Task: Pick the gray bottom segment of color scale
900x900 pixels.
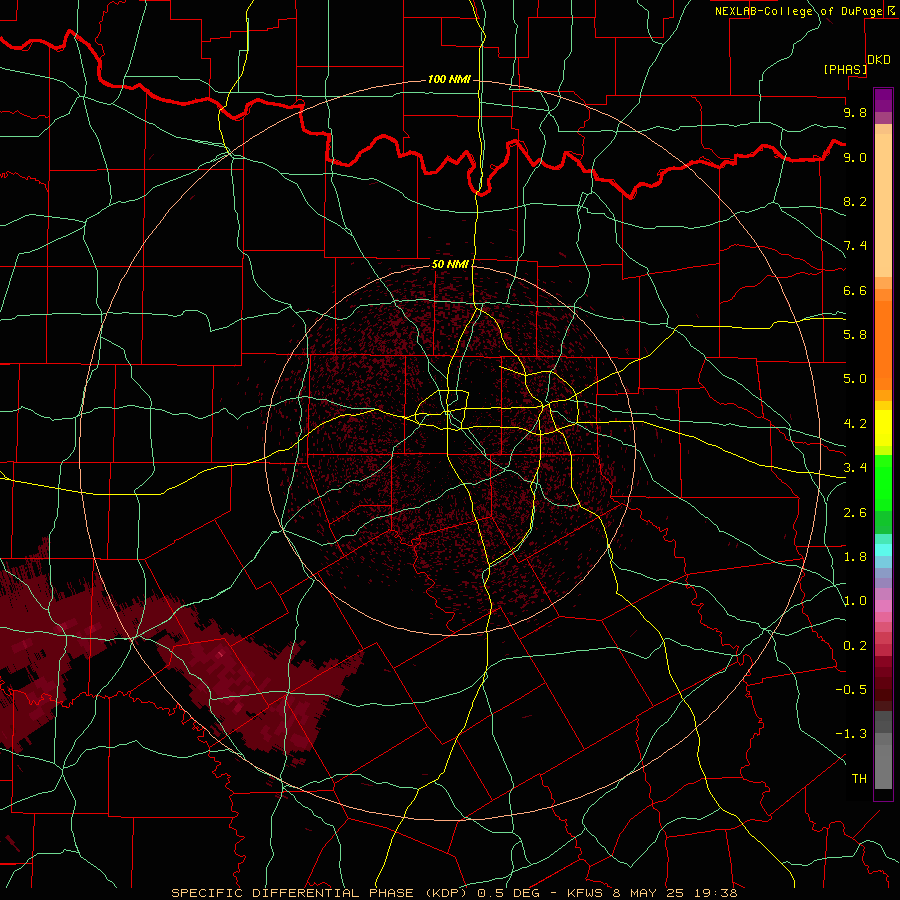Action: [883, 769]
